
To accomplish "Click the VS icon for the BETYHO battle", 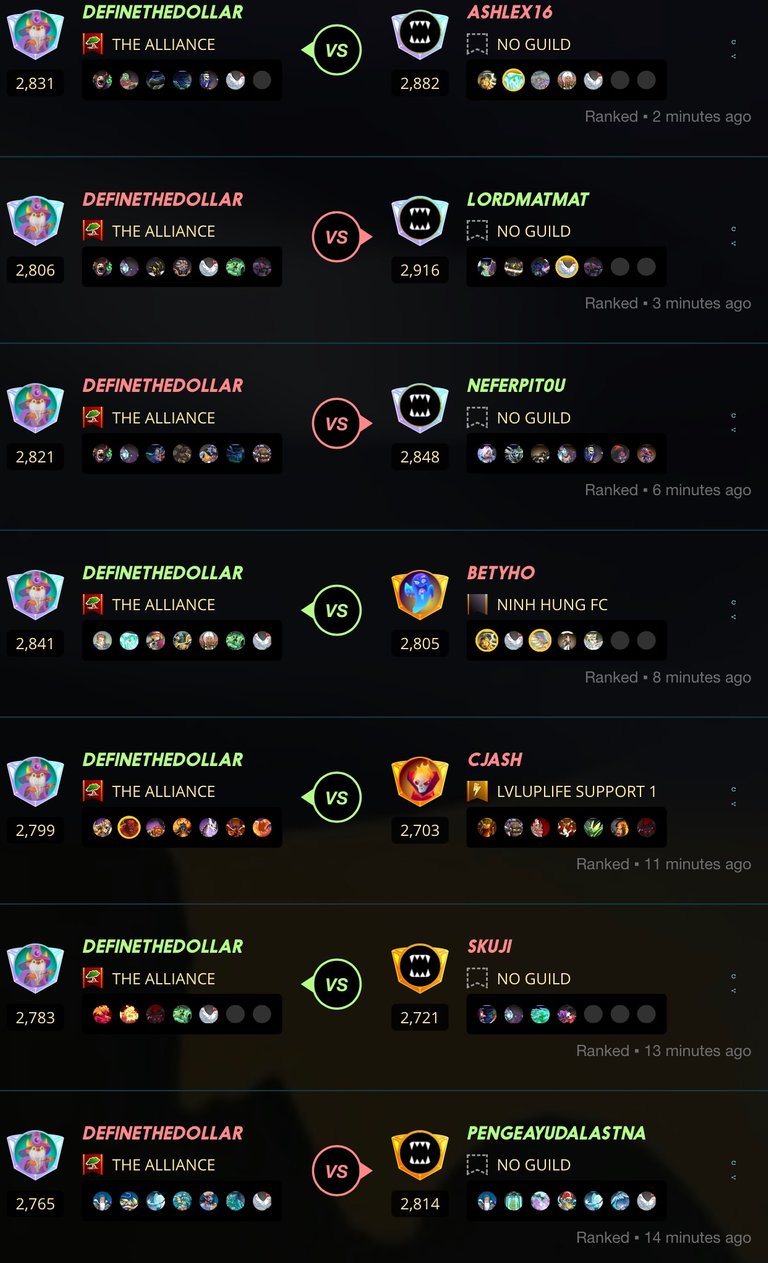I will pyautogui.click(x=335, y=611).
